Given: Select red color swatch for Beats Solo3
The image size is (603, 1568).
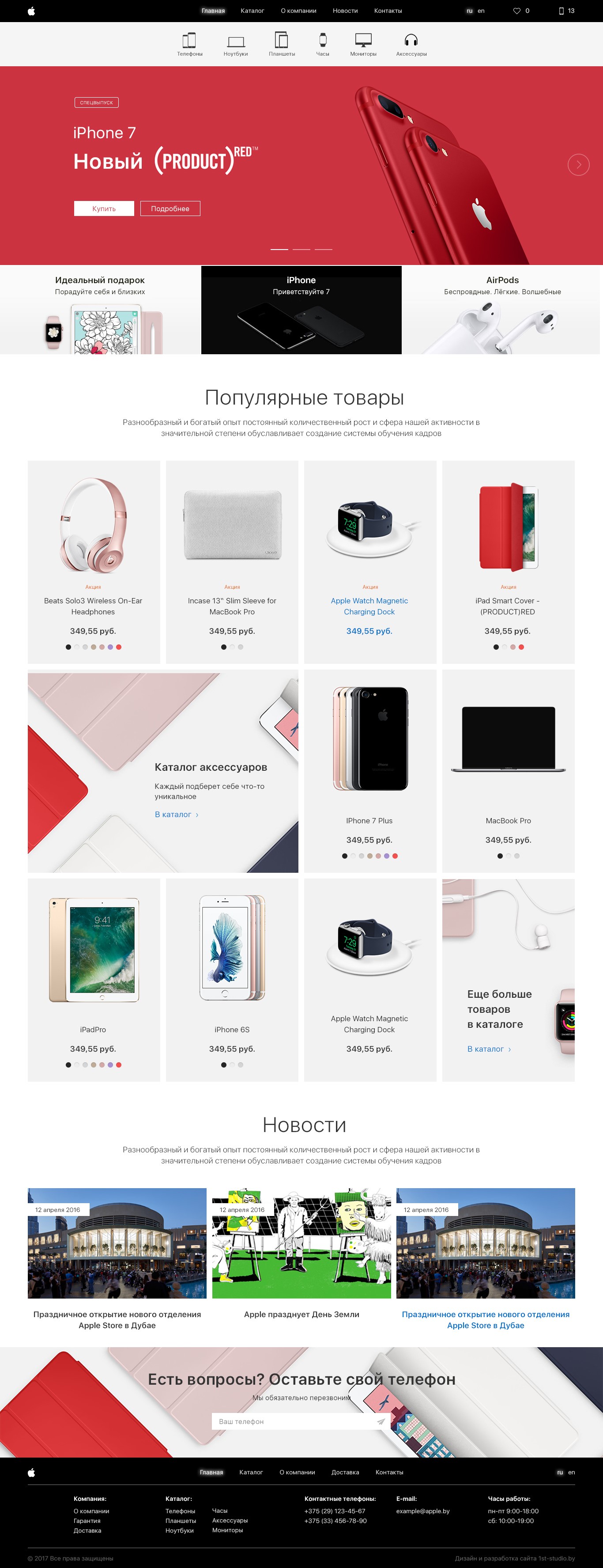Looking at the screenshot, I should (119, 647).
